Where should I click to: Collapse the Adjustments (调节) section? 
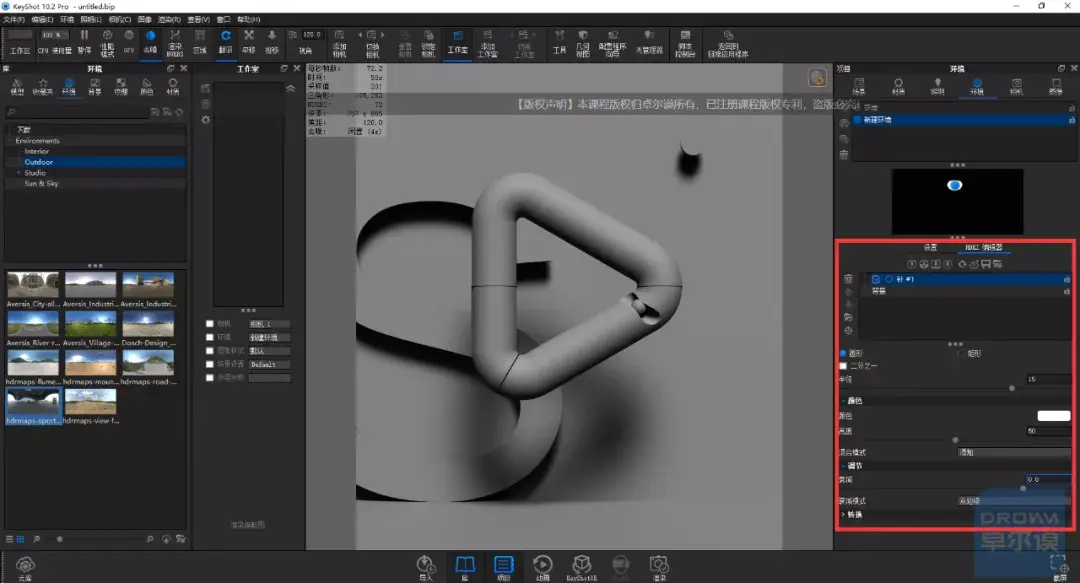(843, 466)
